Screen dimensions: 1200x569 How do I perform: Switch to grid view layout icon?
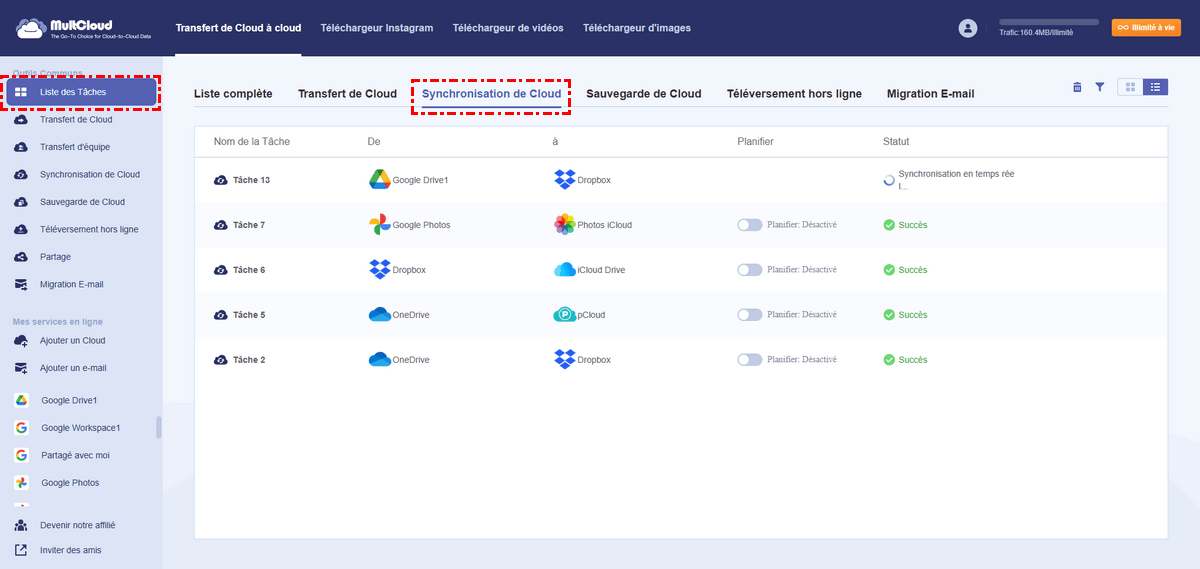1130,87
